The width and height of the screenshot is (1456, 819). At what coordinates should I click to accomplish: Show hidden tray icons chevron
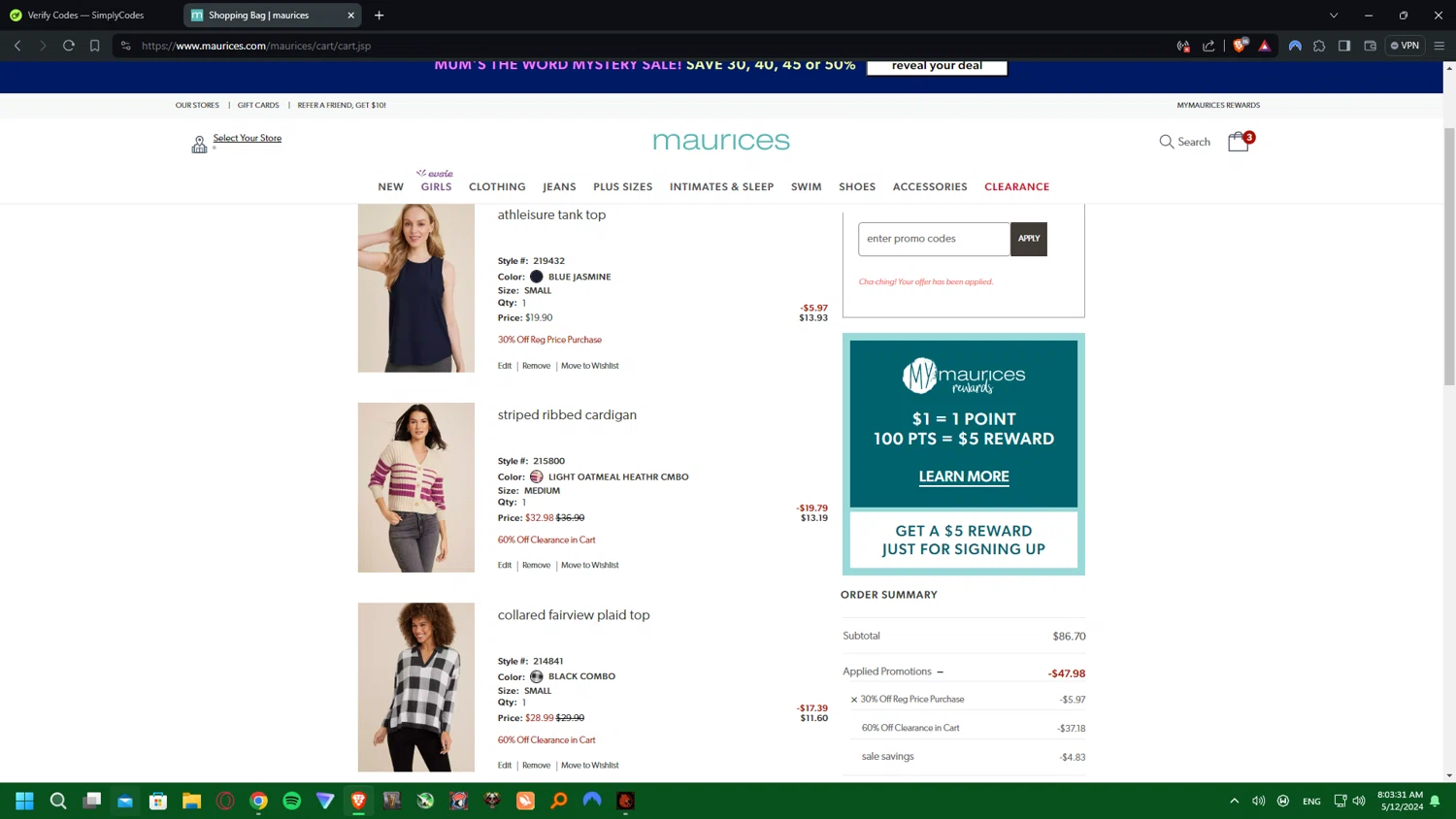pos(1234,801)
